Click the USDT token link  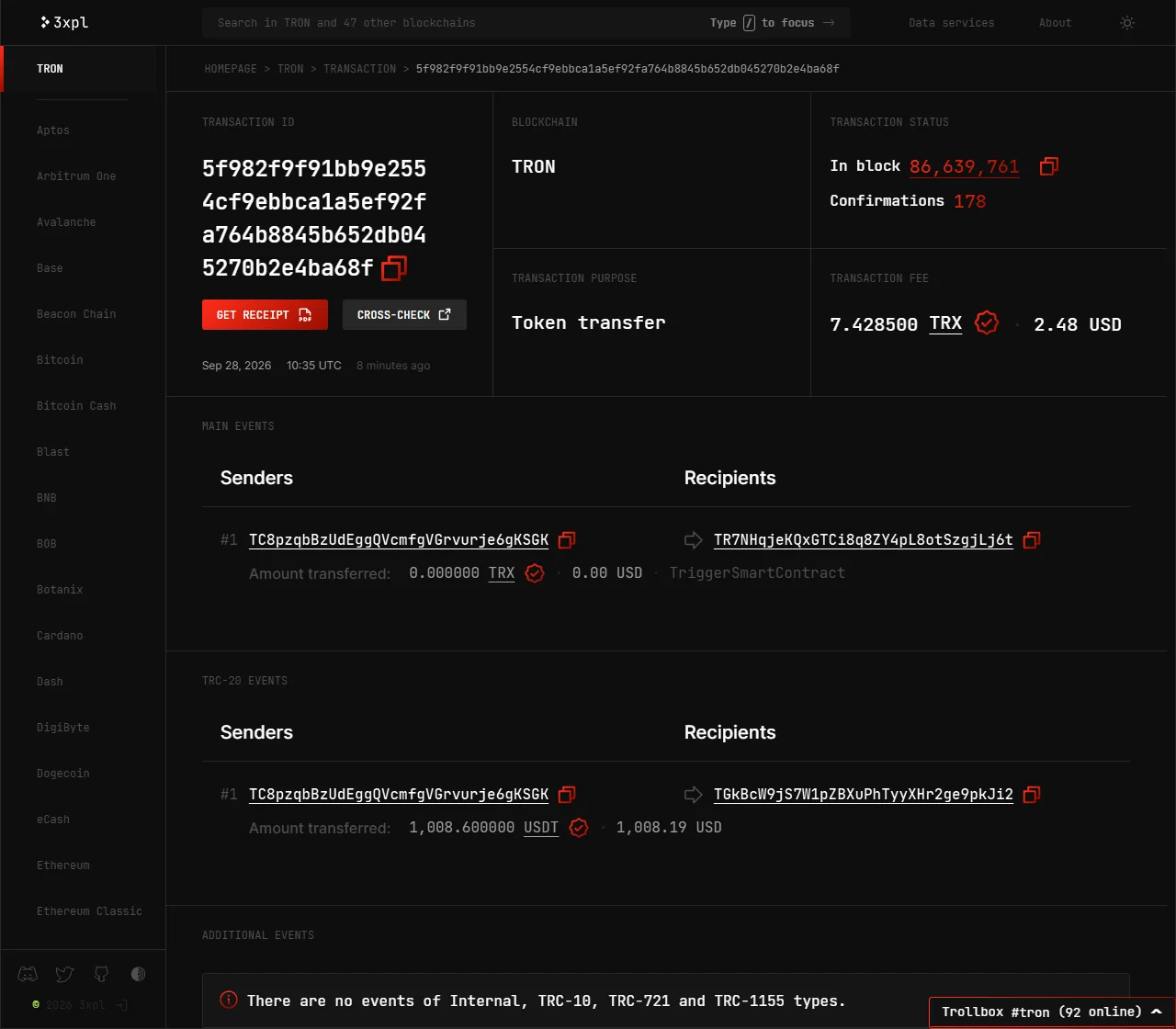(541, 828)
